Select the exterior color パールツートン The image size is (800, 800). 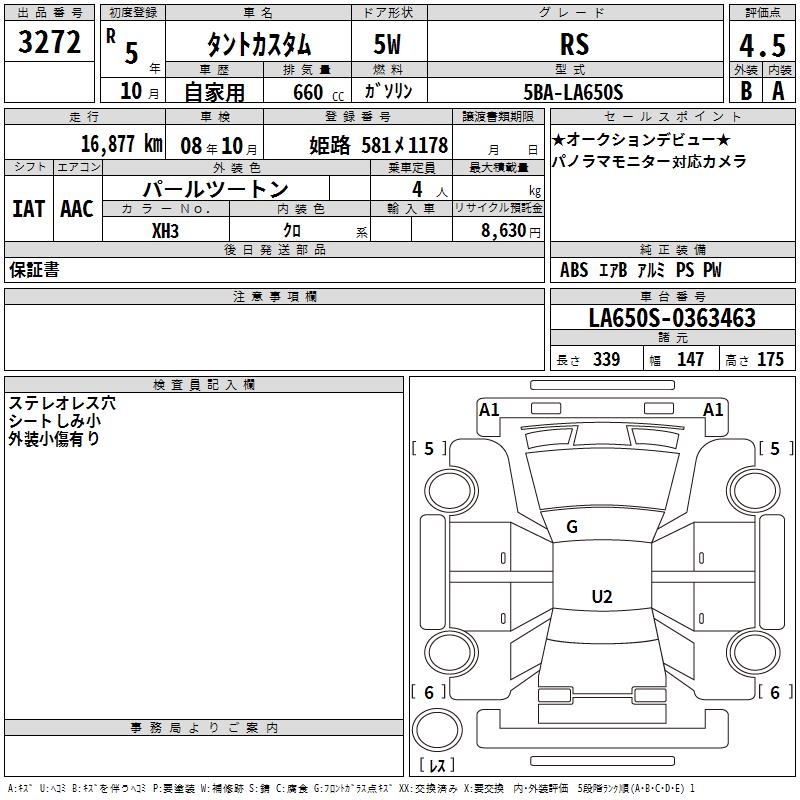click(216, 189)
